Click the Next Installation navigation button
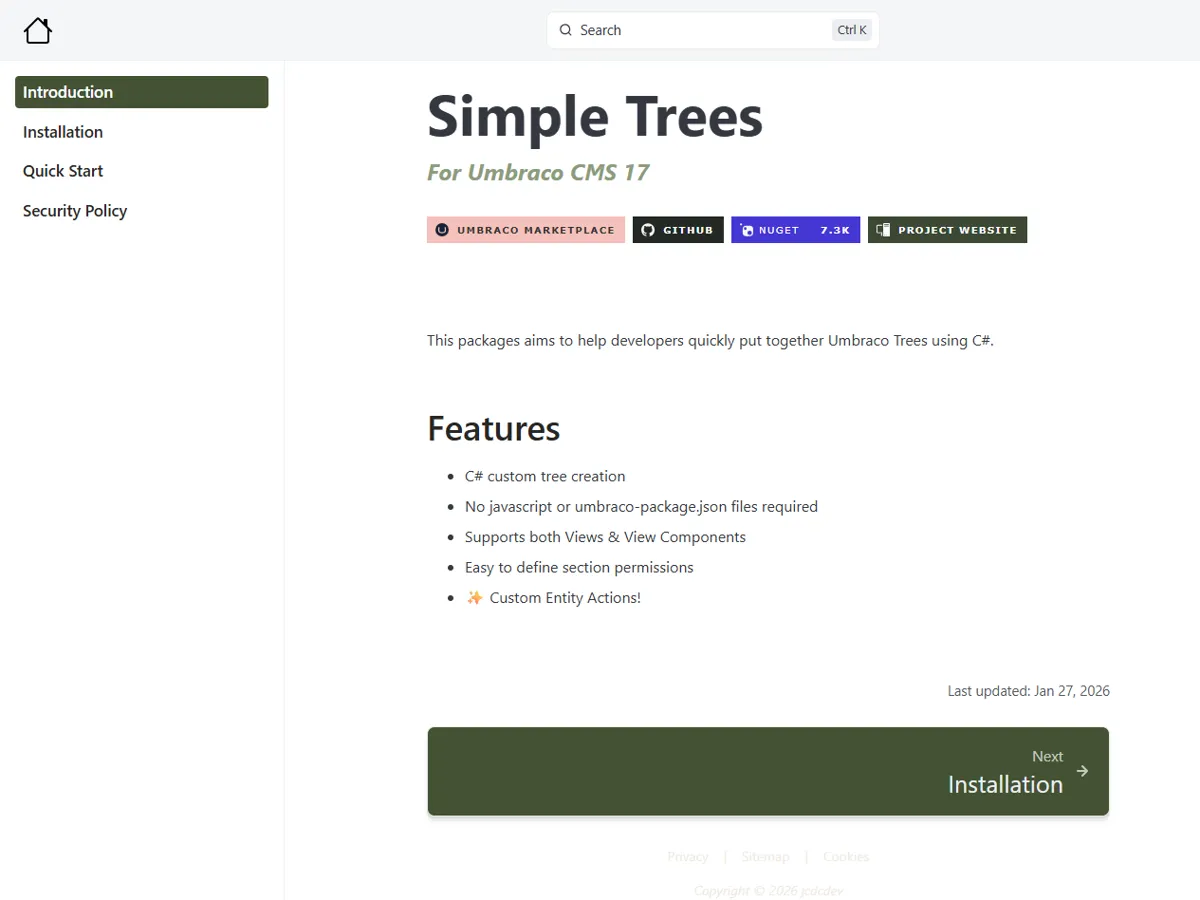 coord(768,771)
